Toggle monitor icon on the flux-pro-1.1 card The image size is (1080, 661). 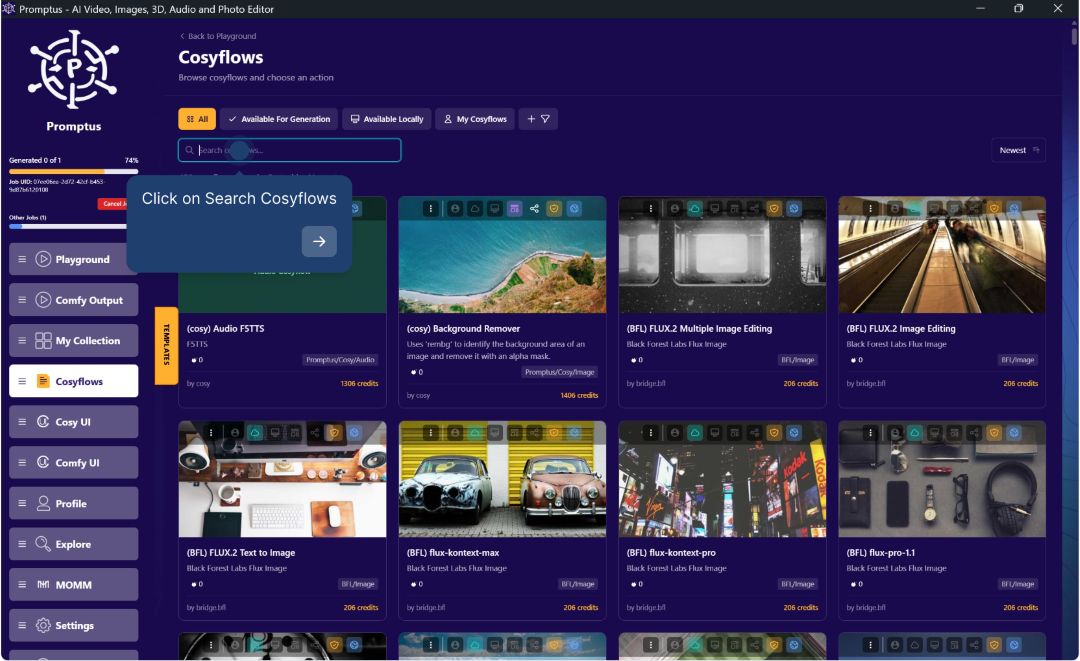click(x=935, y=432)
